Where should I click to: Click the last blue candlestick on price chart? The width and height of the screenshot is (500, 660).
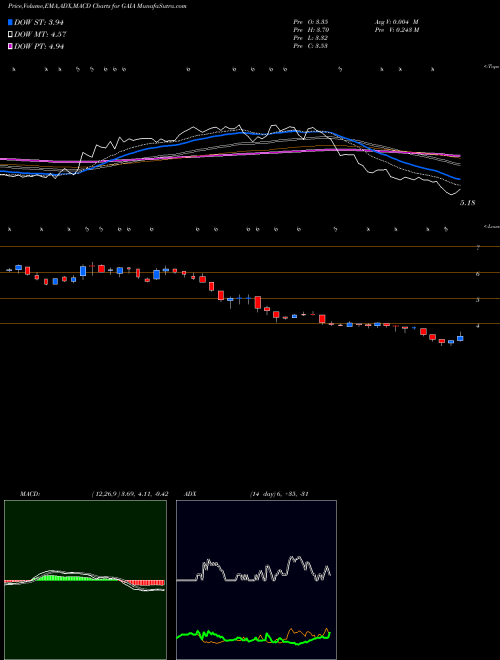coord(460,338)
